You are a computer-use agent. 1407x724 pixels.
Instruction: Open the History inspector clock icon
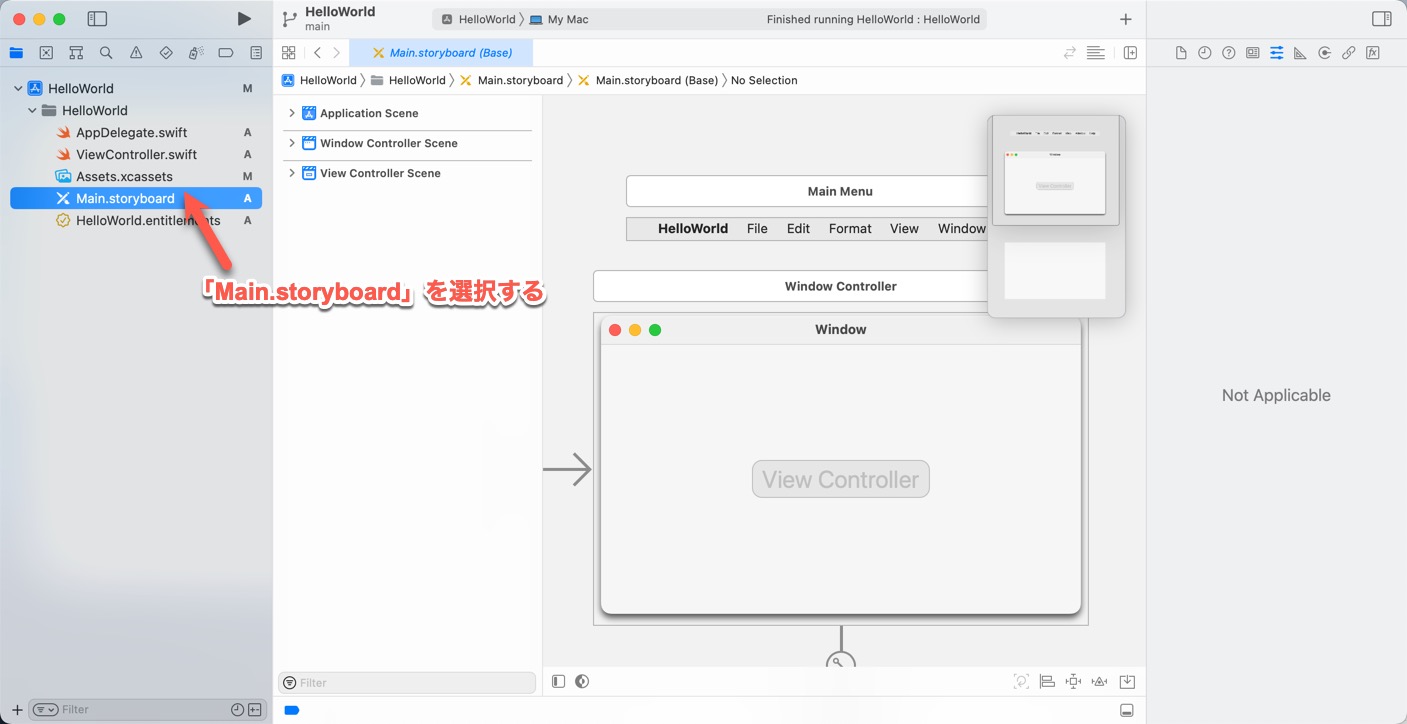pos(1205,53)
